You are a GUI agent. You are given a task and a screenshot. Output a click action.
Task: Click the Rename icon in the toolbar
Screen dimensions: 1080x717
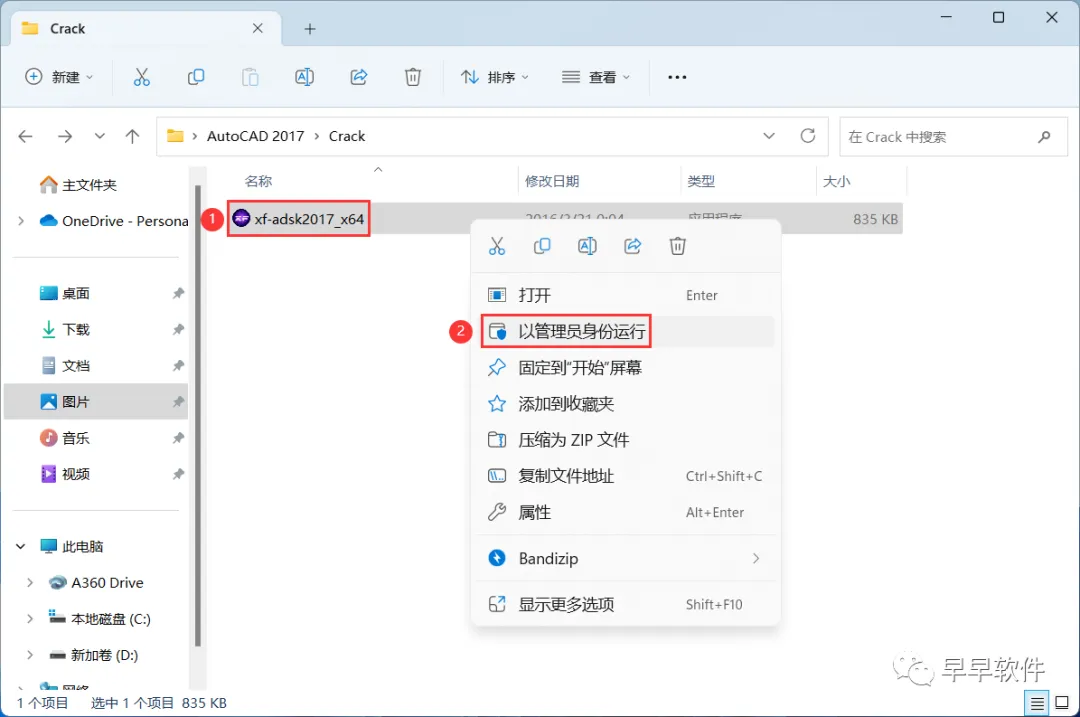coord(304,77)
